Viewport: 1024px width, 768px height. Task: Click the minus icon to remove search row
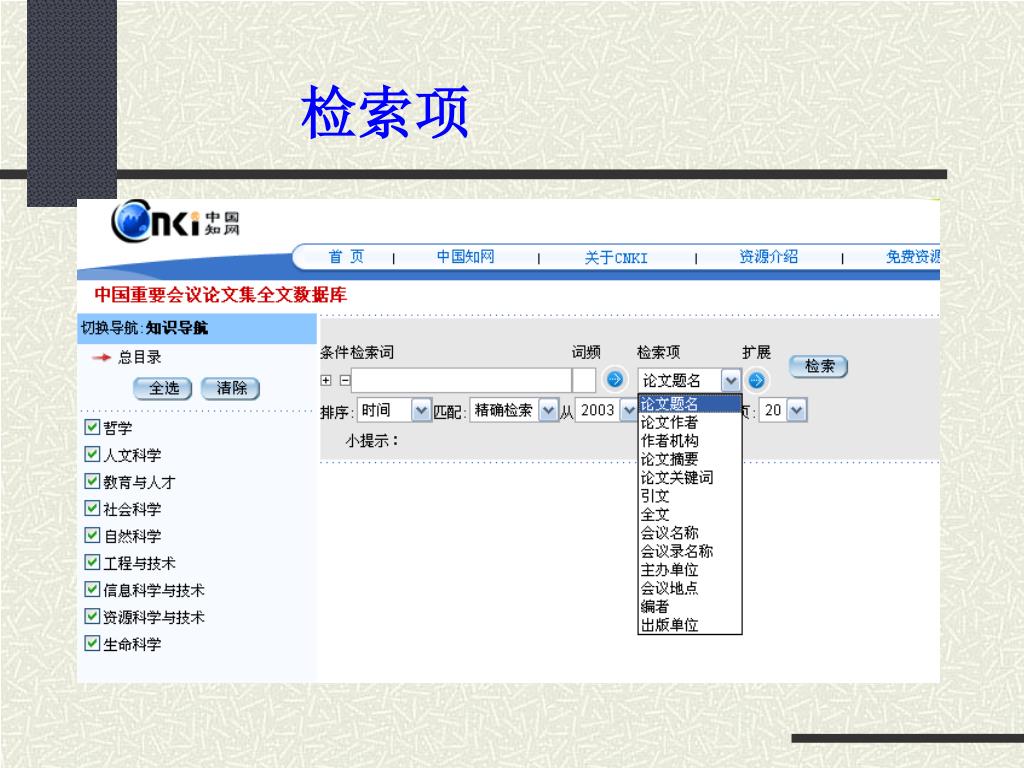[345, 380]
